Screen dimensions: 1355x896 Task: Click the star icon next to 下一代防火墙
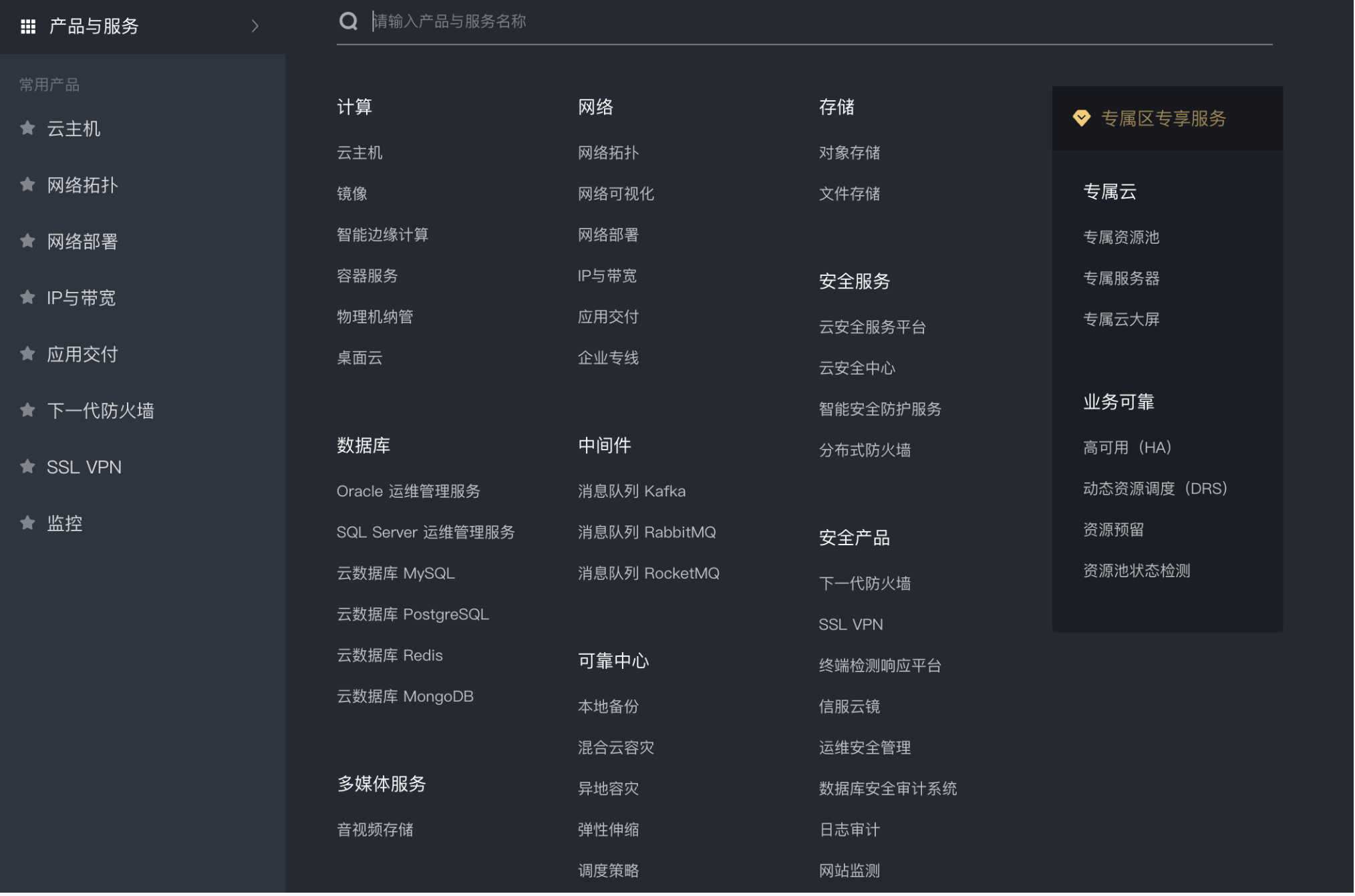pos(27,410)
